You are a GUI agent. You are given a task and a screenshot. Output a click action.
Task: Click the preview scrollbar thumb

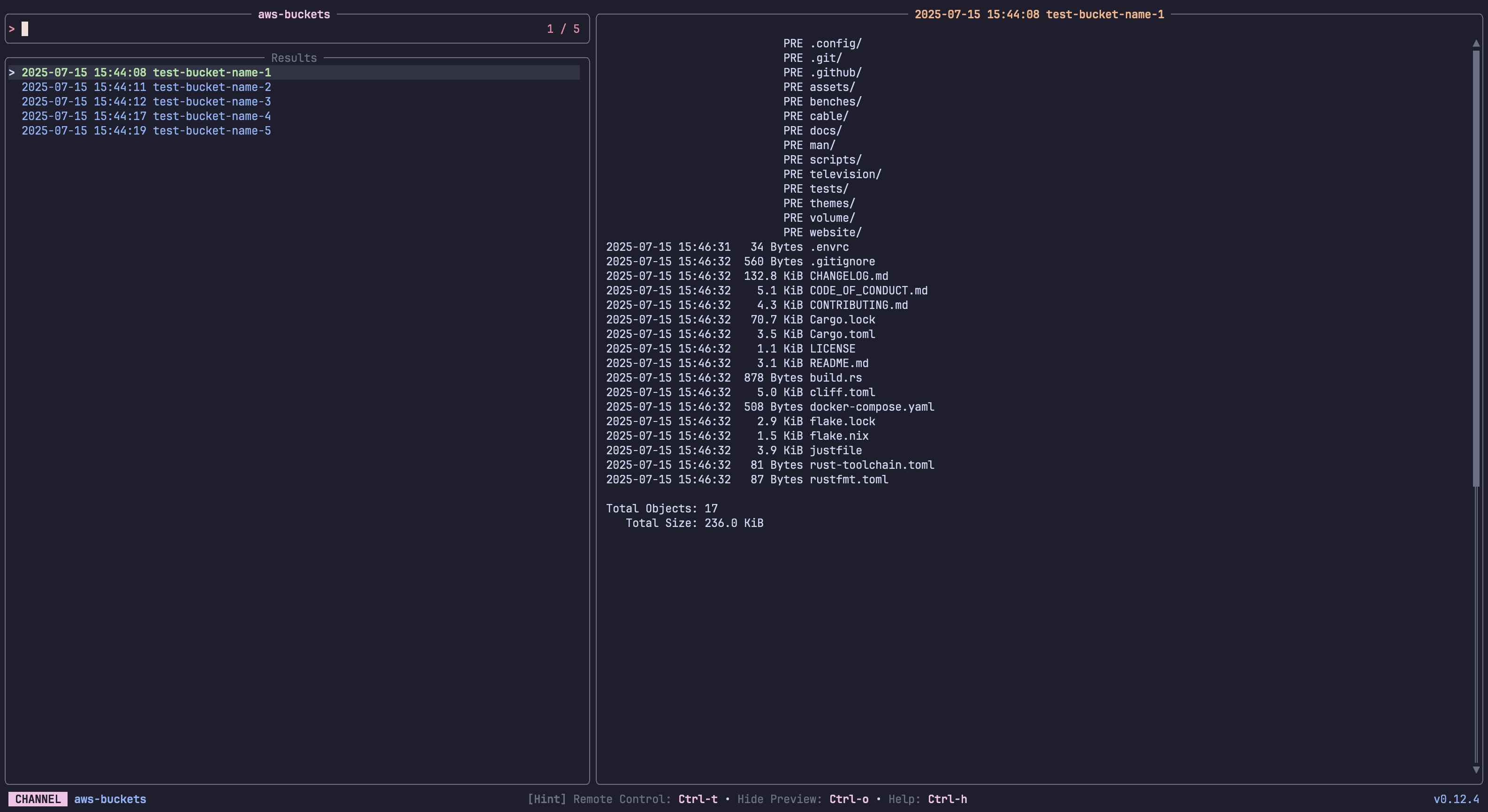pyautogui.click(x=1476, y=268)
